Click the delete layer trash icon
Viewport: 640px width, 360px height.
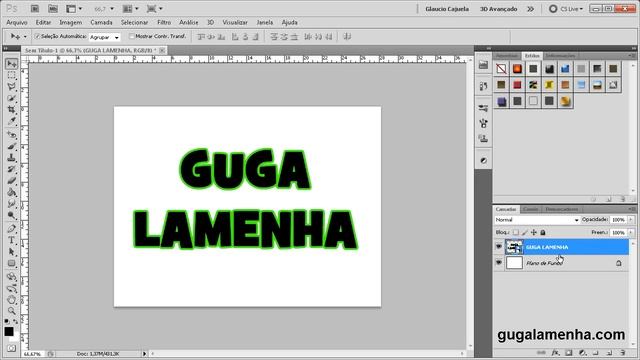tap(623, 353)
